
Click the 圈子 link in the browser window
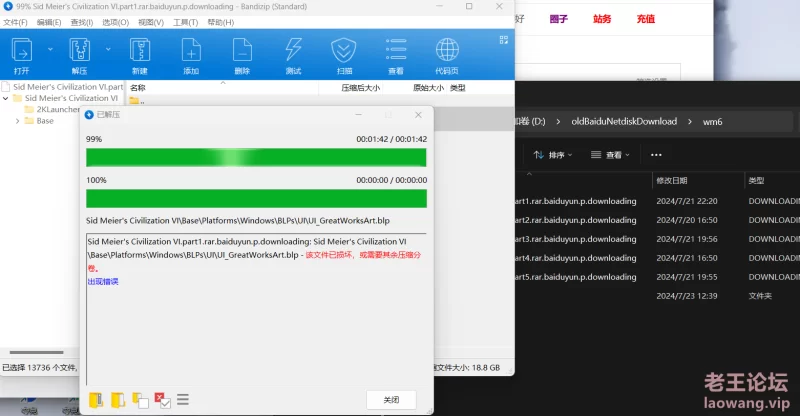click(x=559, y=19)
